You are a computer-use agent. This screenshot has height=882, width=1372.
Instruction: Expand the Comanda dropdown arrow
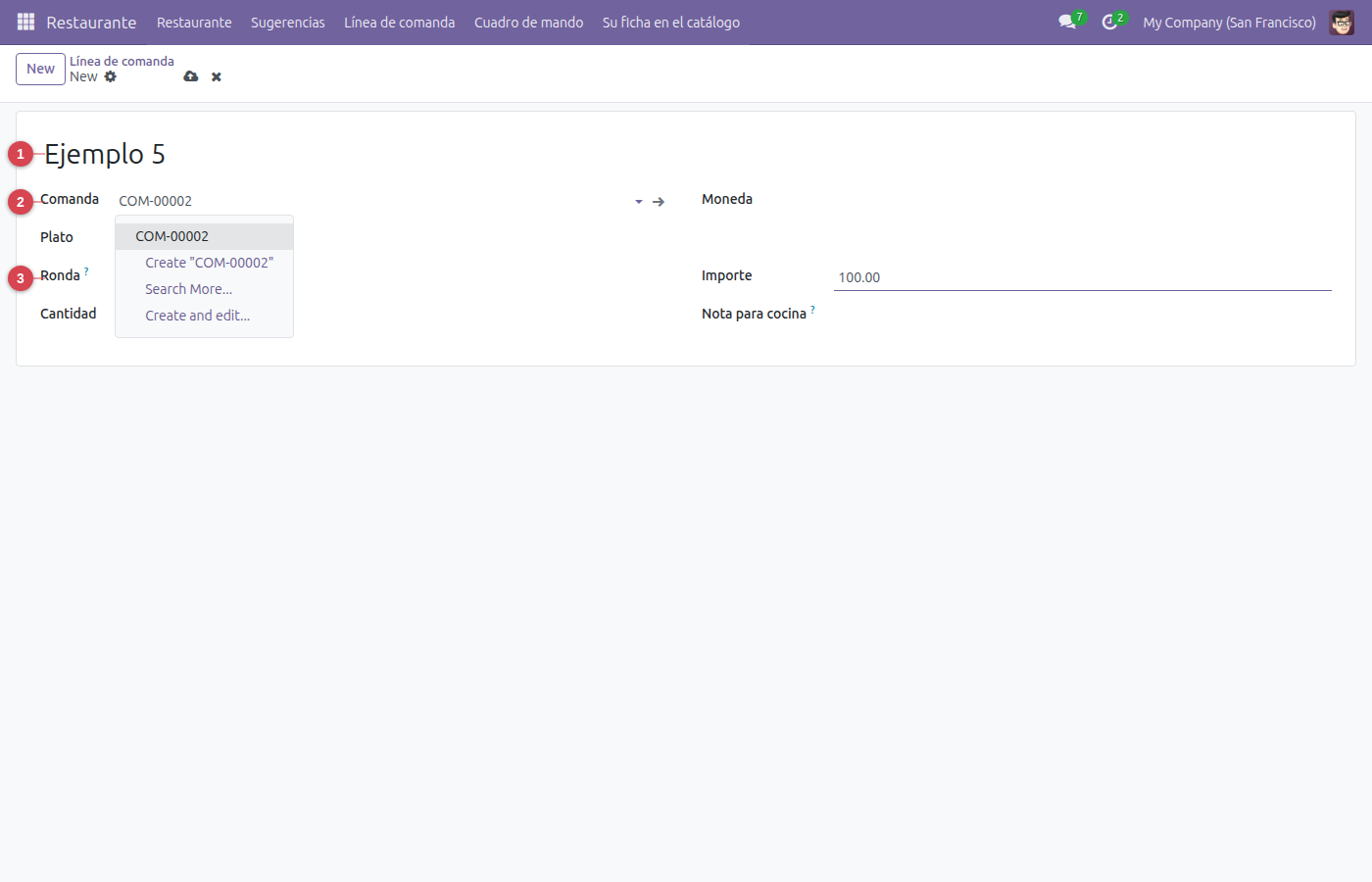(x=639, y=202)
